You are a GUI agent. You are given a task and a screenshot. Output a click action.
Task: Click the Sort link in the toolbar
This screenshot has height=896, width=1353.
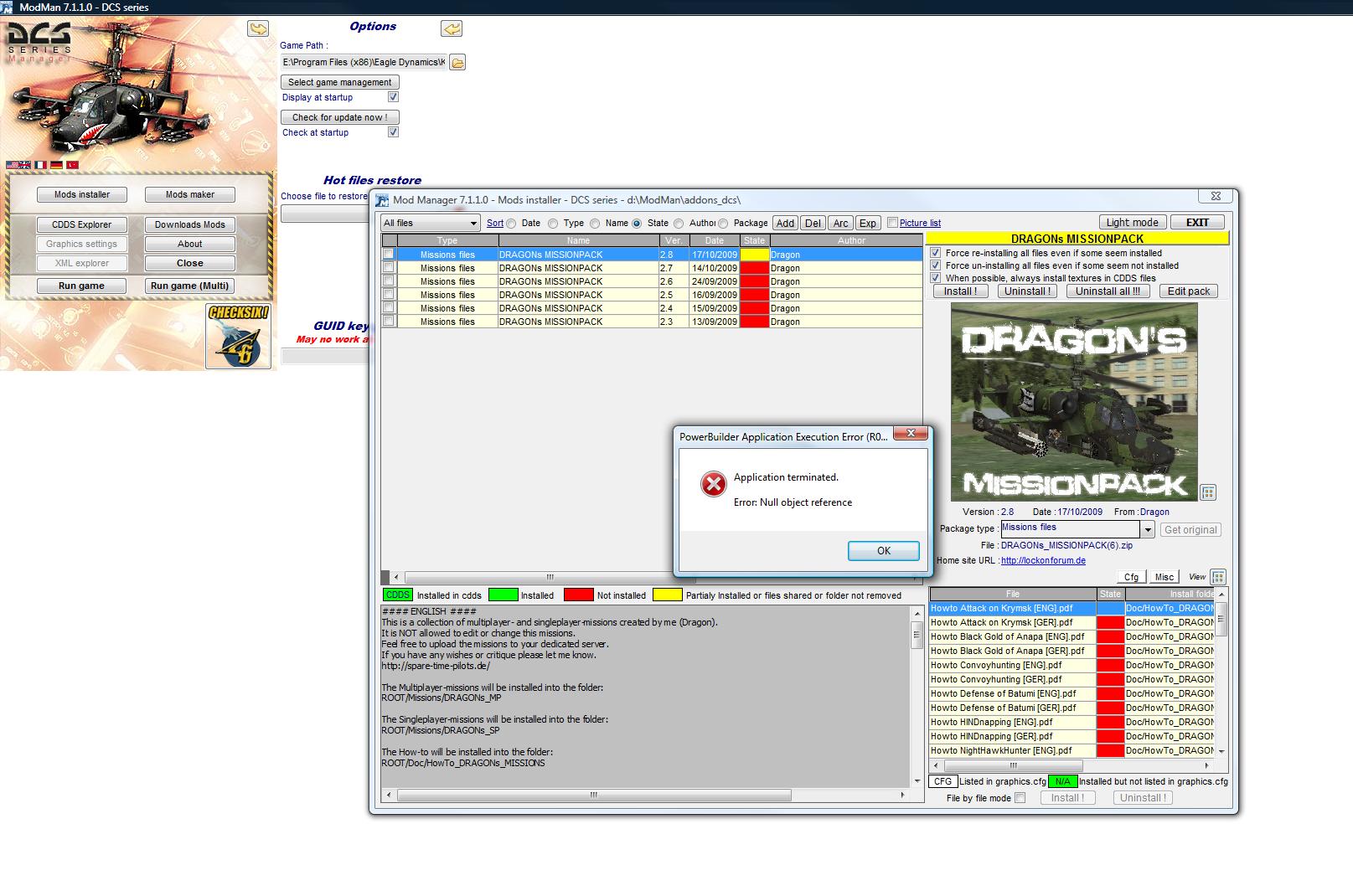[x=495, y=223]
